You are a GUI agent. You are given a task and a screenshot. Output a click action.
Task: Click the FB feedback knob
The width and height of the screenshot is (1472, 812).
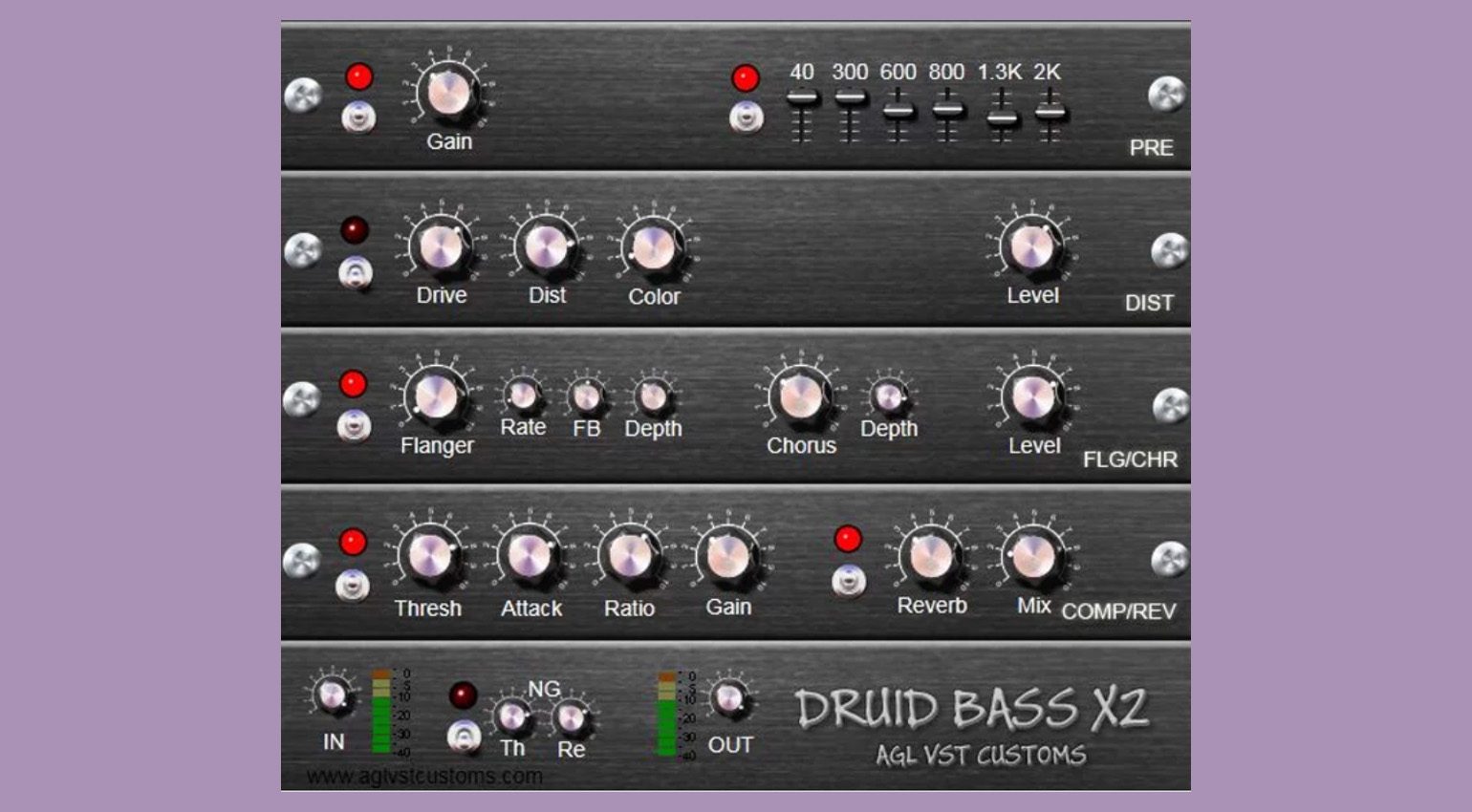coord(587,395)
